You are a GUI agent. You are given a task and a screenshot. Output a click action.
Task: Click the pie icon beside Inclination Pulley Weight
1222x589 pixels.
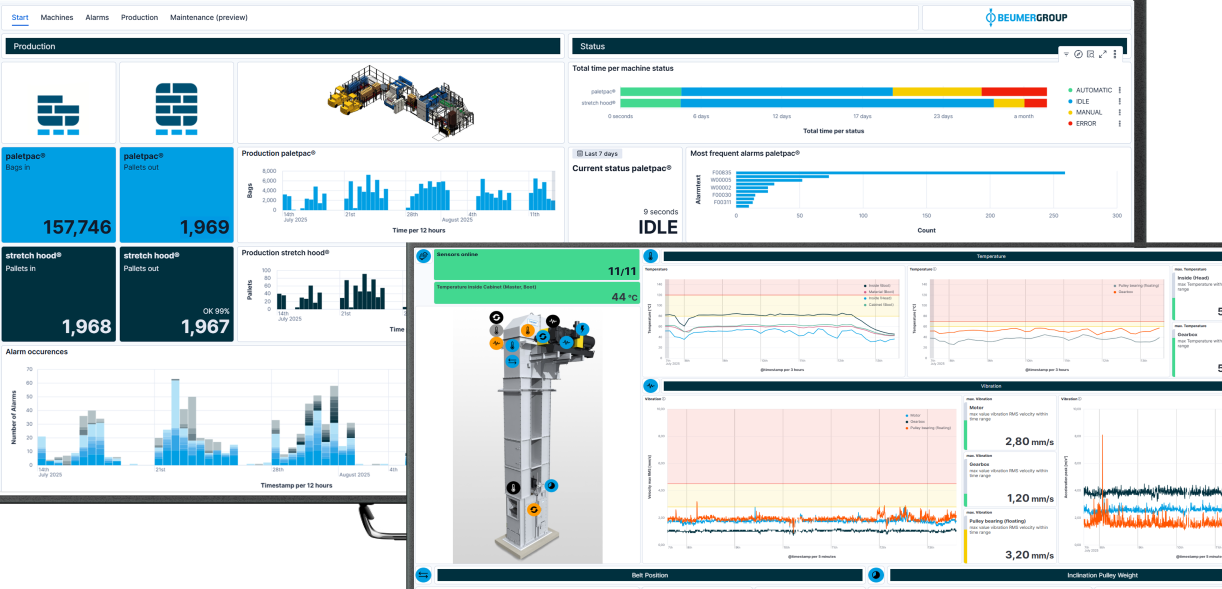pyautogui.click(x=876, y=575)
